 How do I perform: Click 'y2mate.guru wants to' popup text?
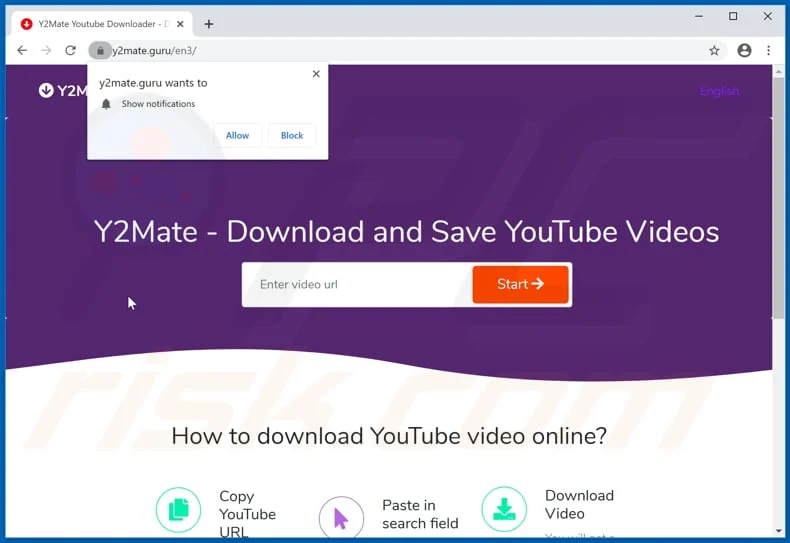153,83
